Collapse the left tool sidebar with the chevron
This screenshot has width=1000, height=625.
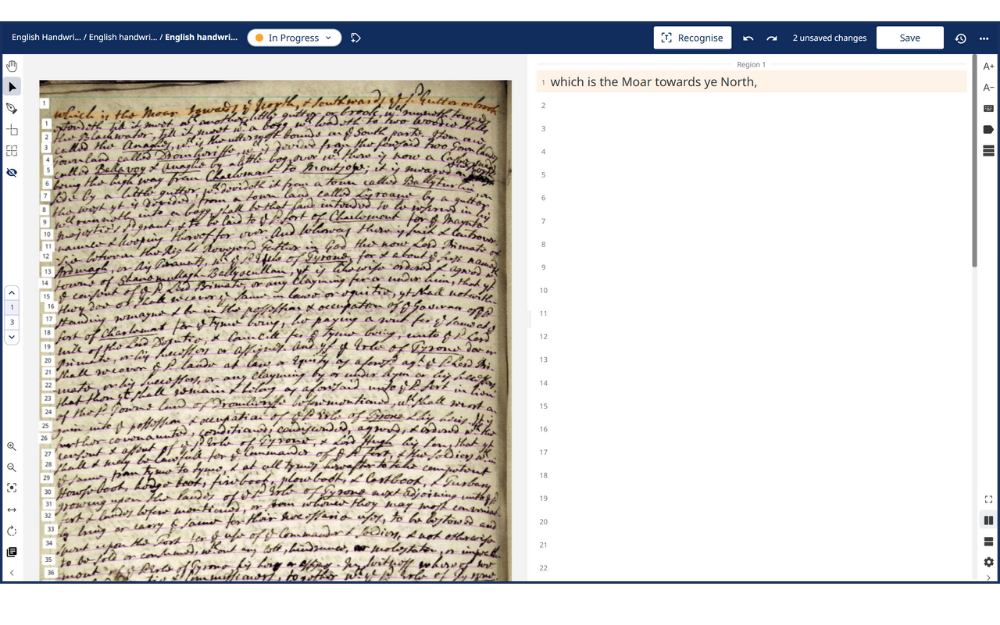coord(11,572)
